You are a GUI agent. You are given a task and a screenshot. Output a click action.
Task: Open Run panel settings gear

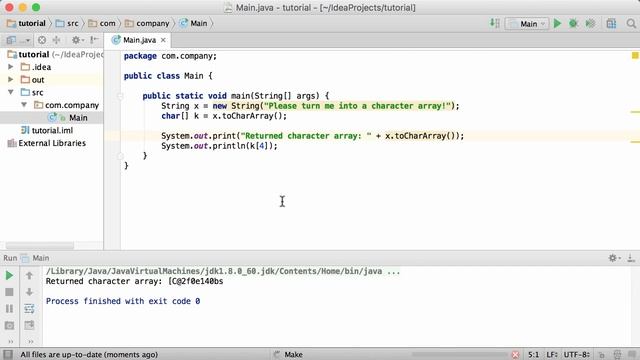[614, 258]
